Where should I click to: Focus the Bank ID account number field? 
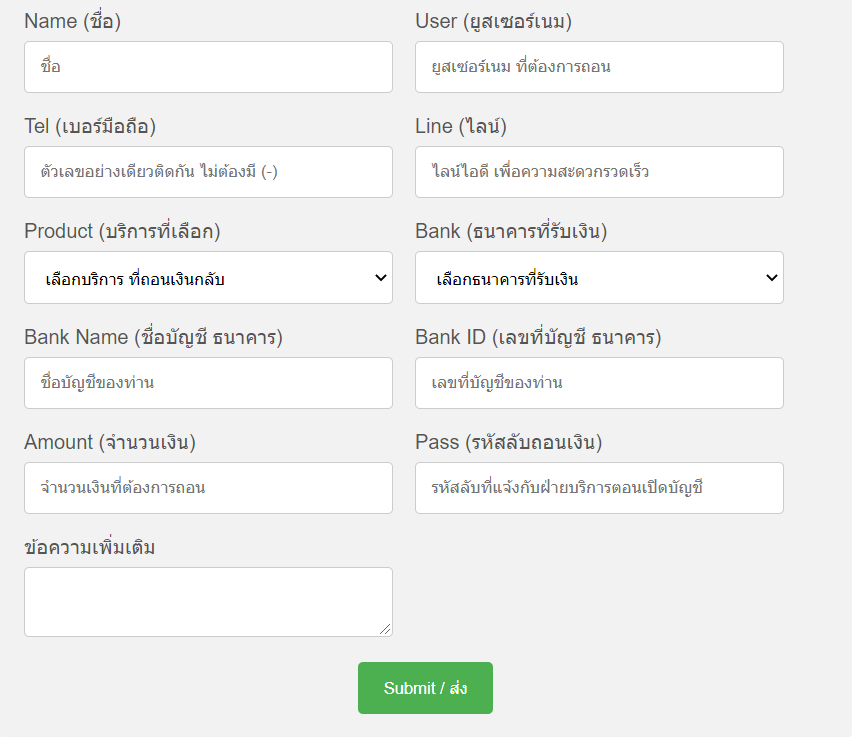pyautogui.click(x=599, y=383)
